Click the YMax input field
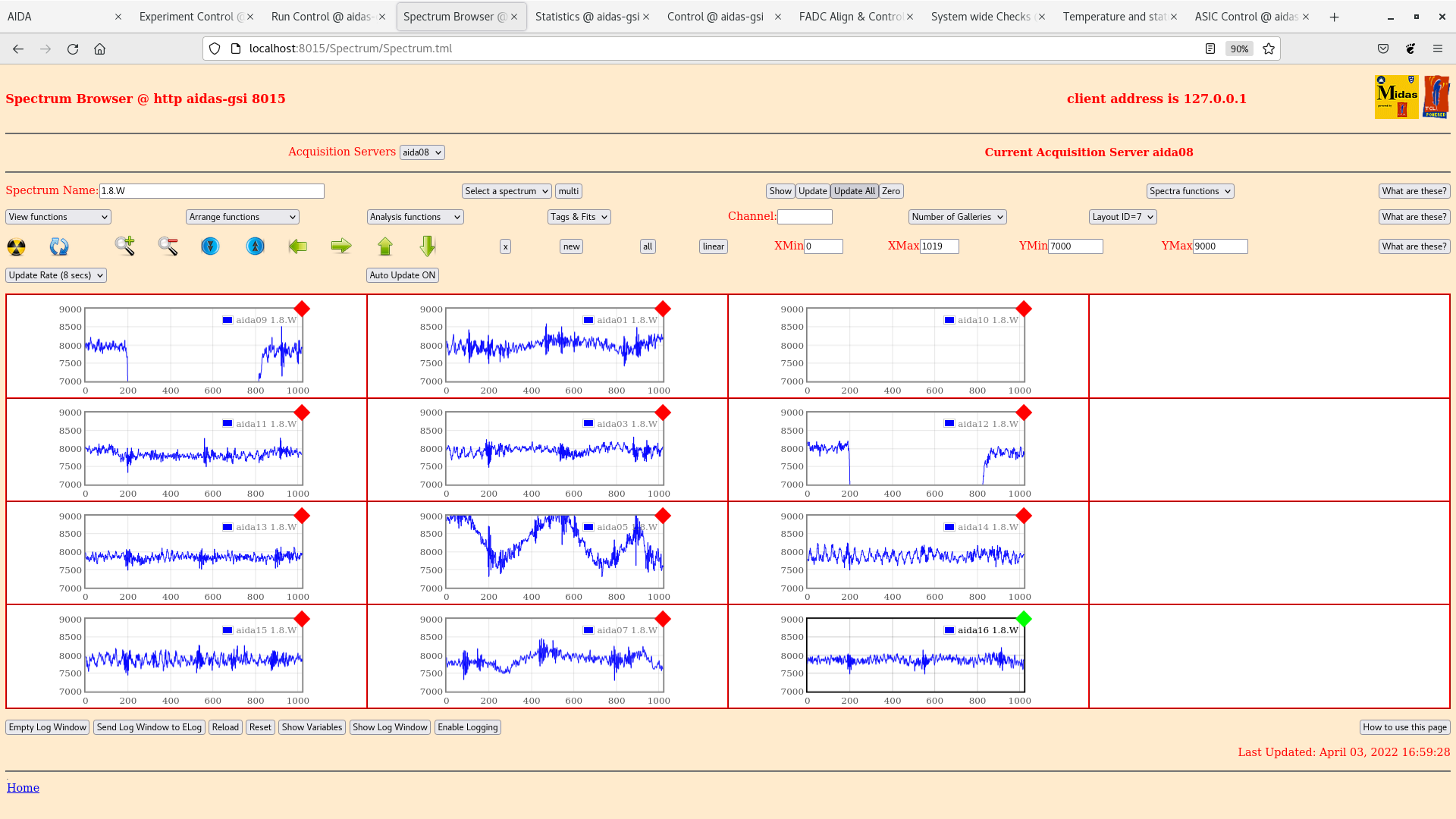The image size is (1456, 819). (1220, 246)
